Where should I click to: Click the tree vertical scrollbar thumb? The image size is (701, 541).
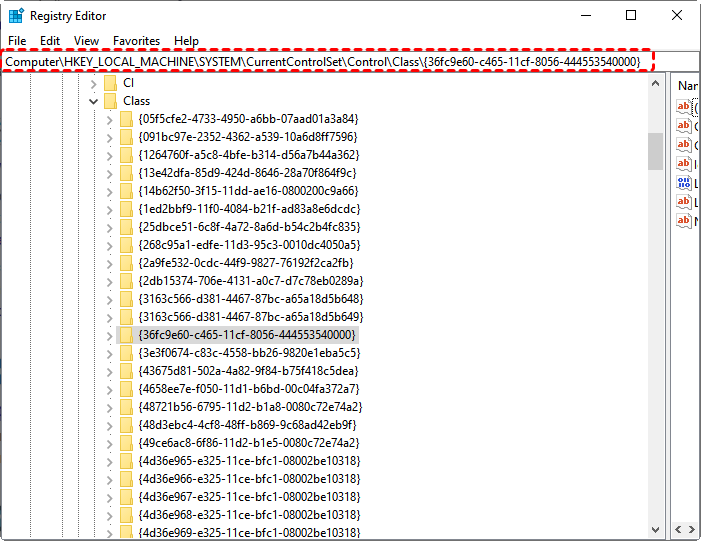(655, 151)
